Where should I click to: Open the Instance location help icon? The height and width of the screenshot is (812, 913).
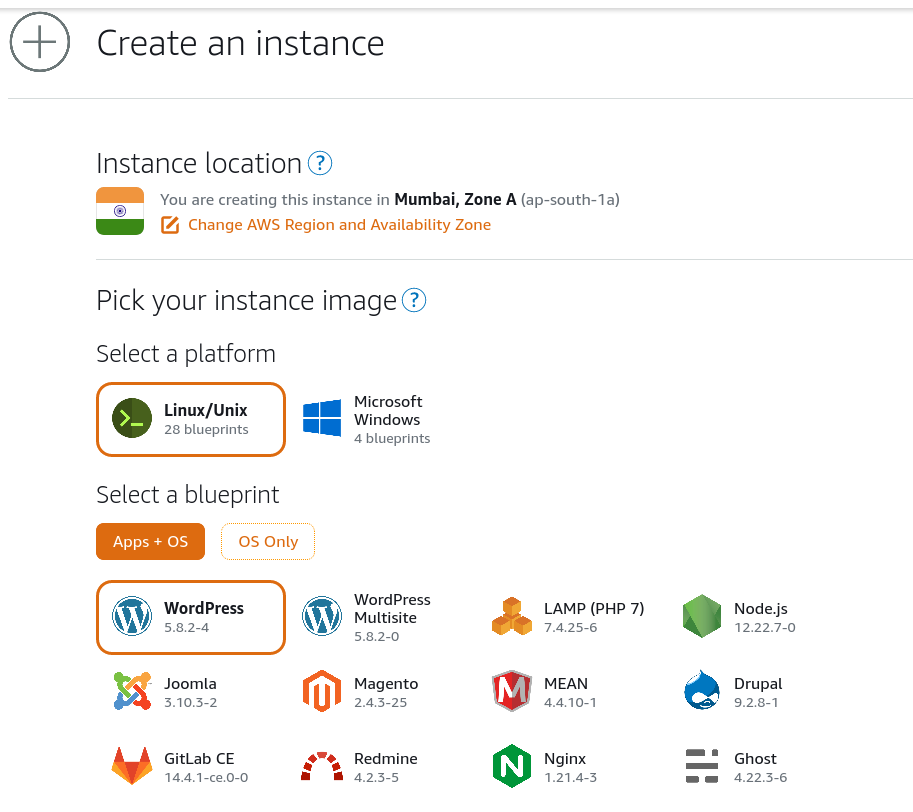(x=320, y=163)
